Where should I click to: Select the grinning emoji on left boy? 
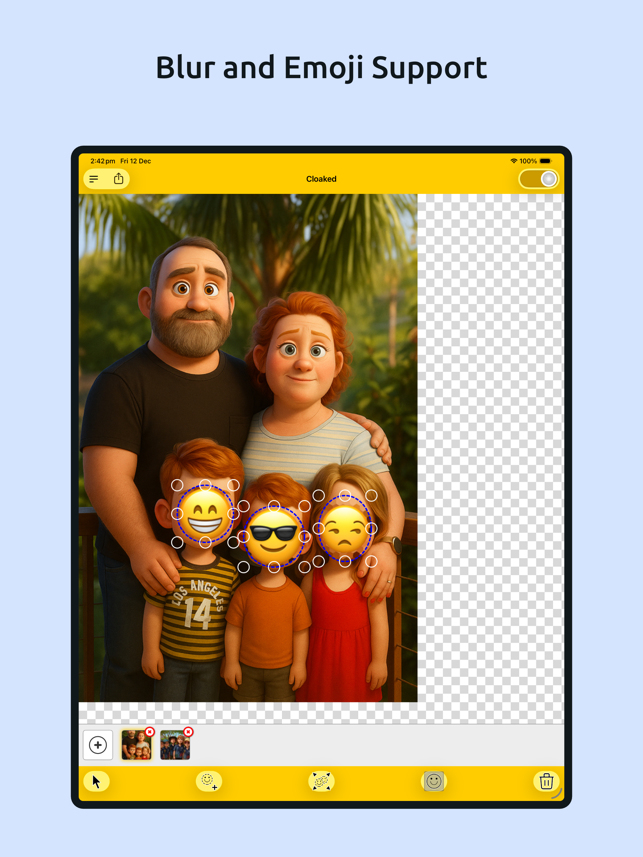pos(205,514)
